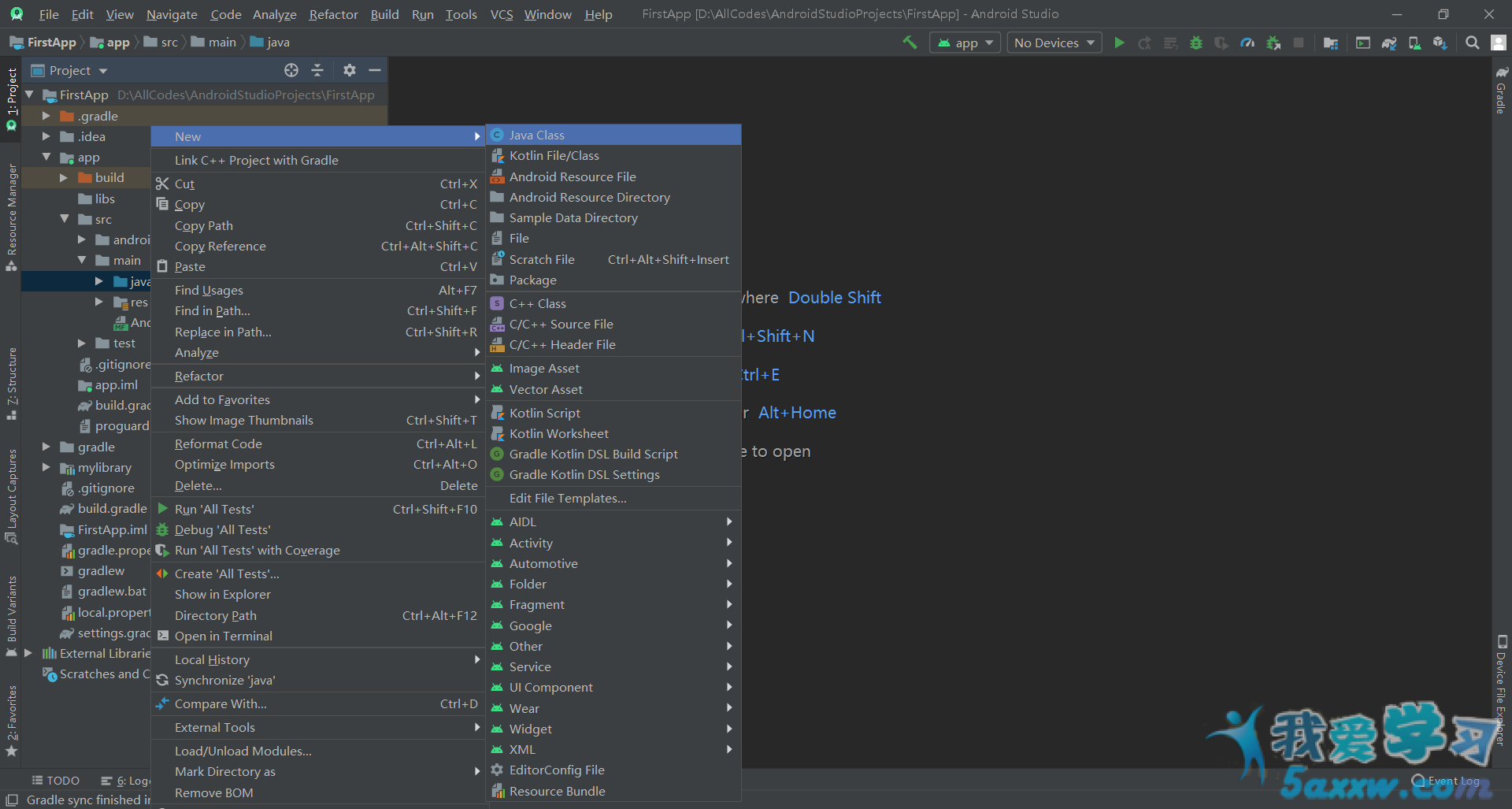Expand the mylibrary module arrow
The width and height of the screenshot is (1512, 809).
(46, 467)
